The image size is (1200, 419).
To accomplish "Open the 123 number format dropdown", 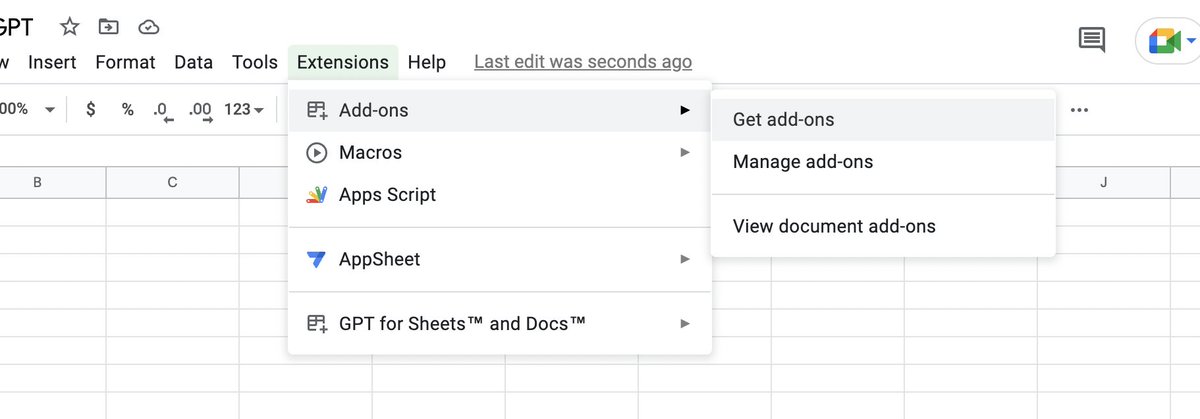I will [x=243, y=109].
